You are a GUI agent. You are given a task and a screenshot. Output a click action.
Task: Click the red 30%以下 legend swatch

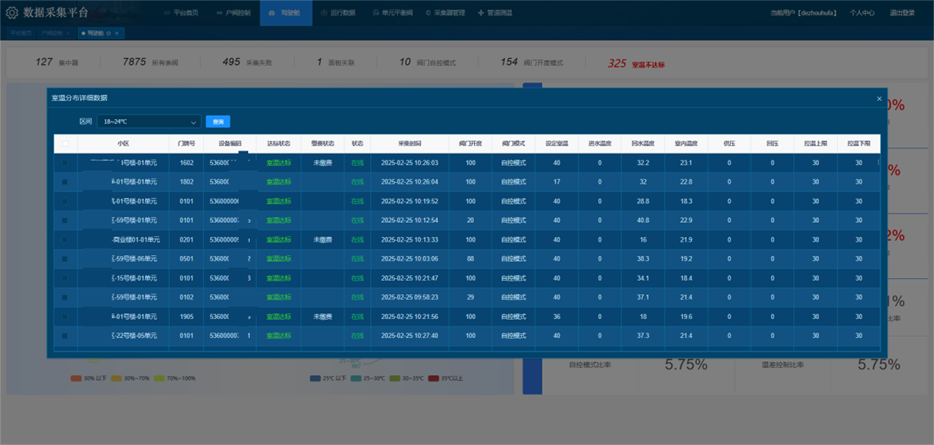[76, 378]
